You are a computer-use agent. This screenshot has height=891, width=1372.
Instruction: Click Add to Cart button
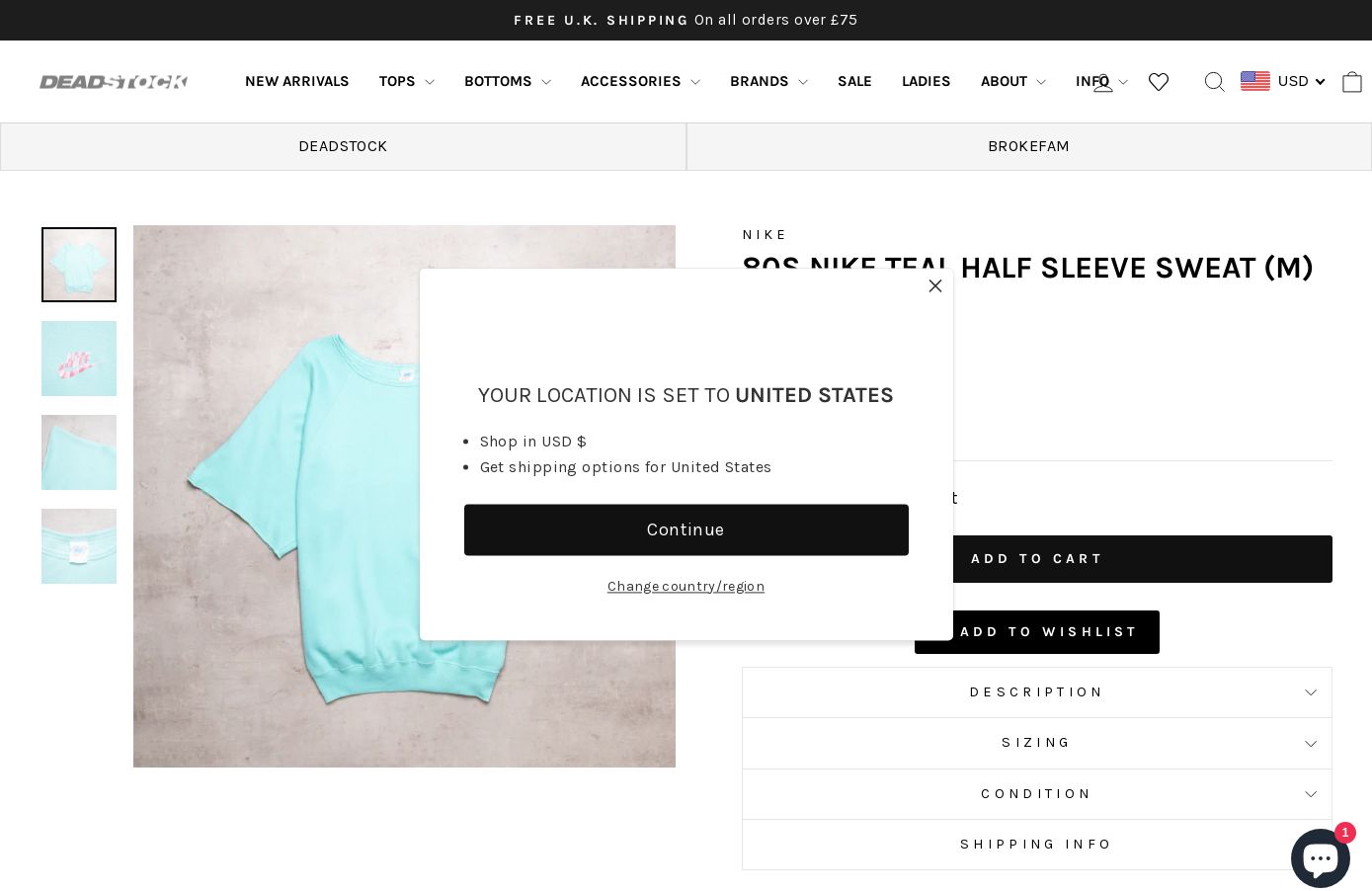coord(1037,559)
